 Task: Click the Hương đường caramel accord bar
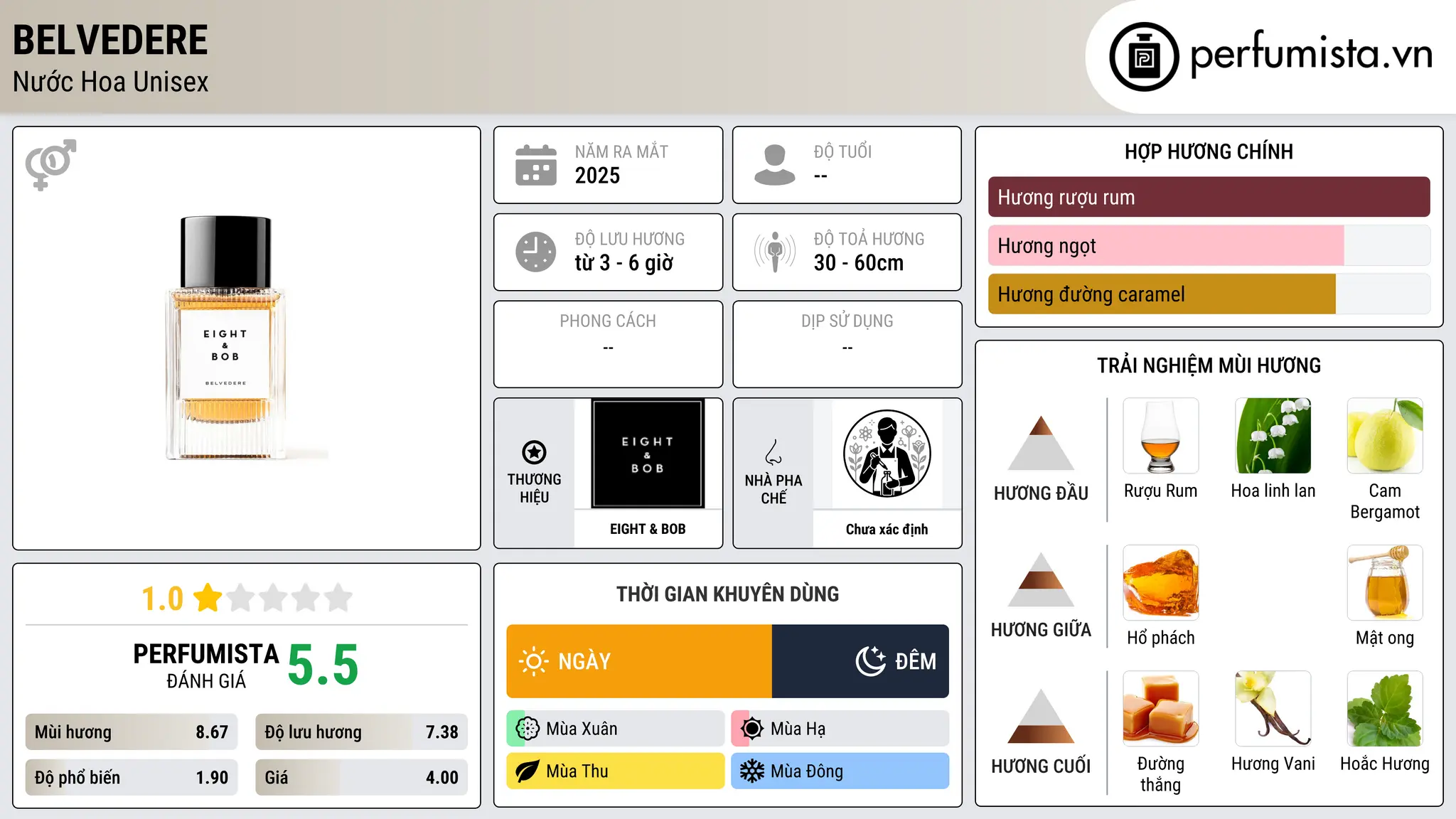click(x=1209, y=294)
